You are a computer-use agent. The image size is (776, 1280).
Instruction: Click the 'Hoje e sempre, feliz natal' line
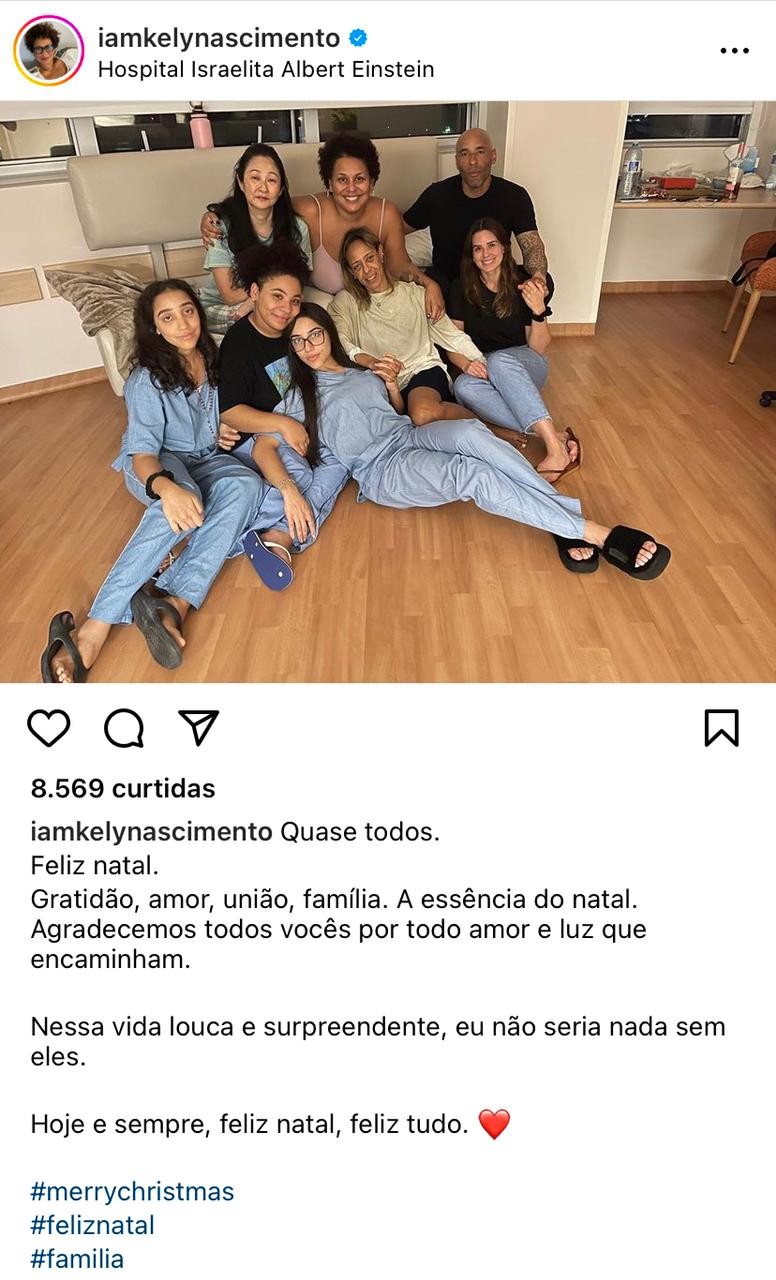[249, 1125]
